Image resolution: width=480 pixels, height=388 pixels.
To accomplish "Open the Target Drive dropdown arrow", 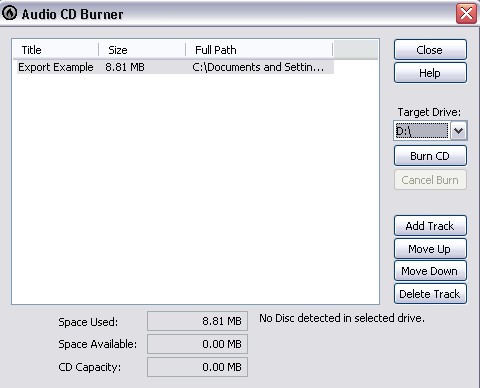I will (x=458, y=131).
